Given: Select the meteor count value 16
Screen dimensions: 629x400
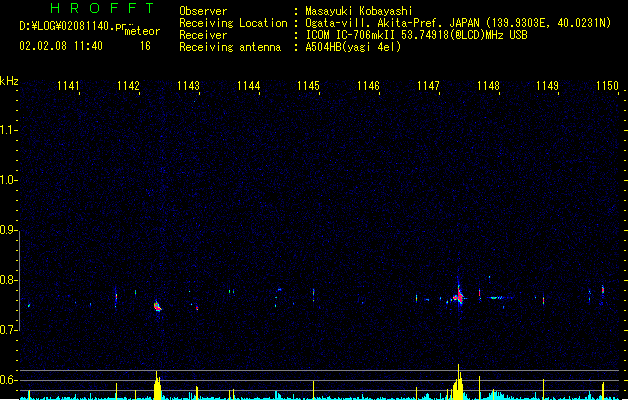Looking at the screenshot, I should [145, 46].
